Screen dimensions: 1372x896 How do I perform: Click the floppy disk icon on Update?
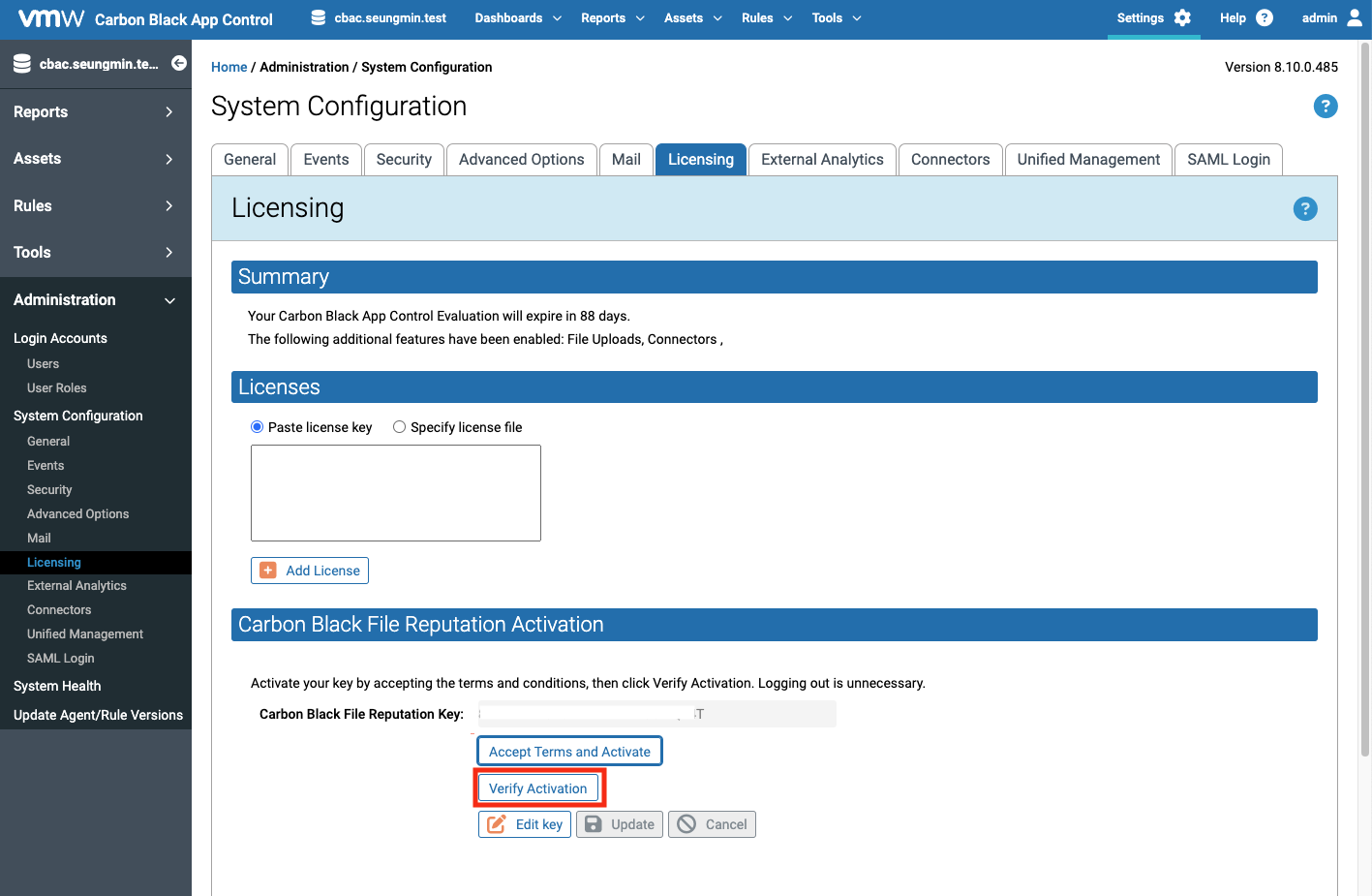point(594,824)
